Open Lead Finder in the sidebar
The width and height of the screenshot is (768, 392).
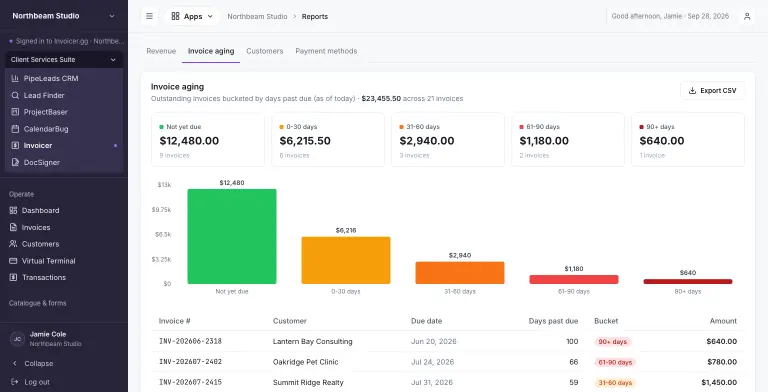[64, 95]
